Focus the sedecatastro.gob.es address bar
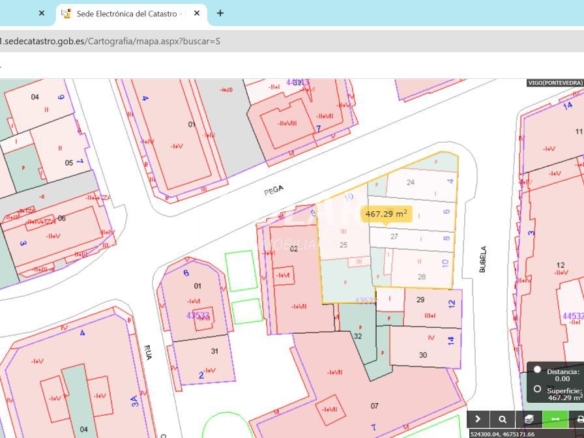 [x=292, y=41]
